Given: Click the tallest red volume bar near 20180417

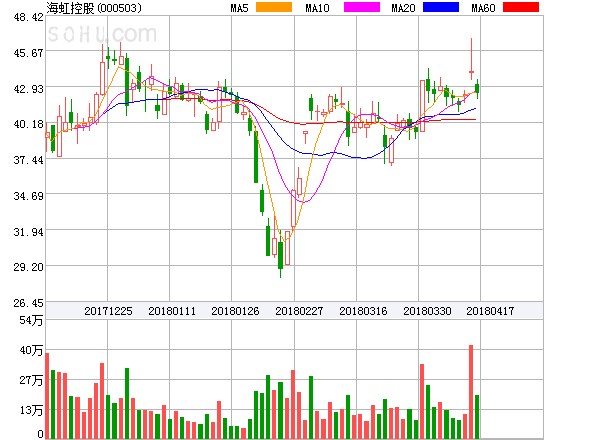Looking at the screenshot, I should 471,392.
